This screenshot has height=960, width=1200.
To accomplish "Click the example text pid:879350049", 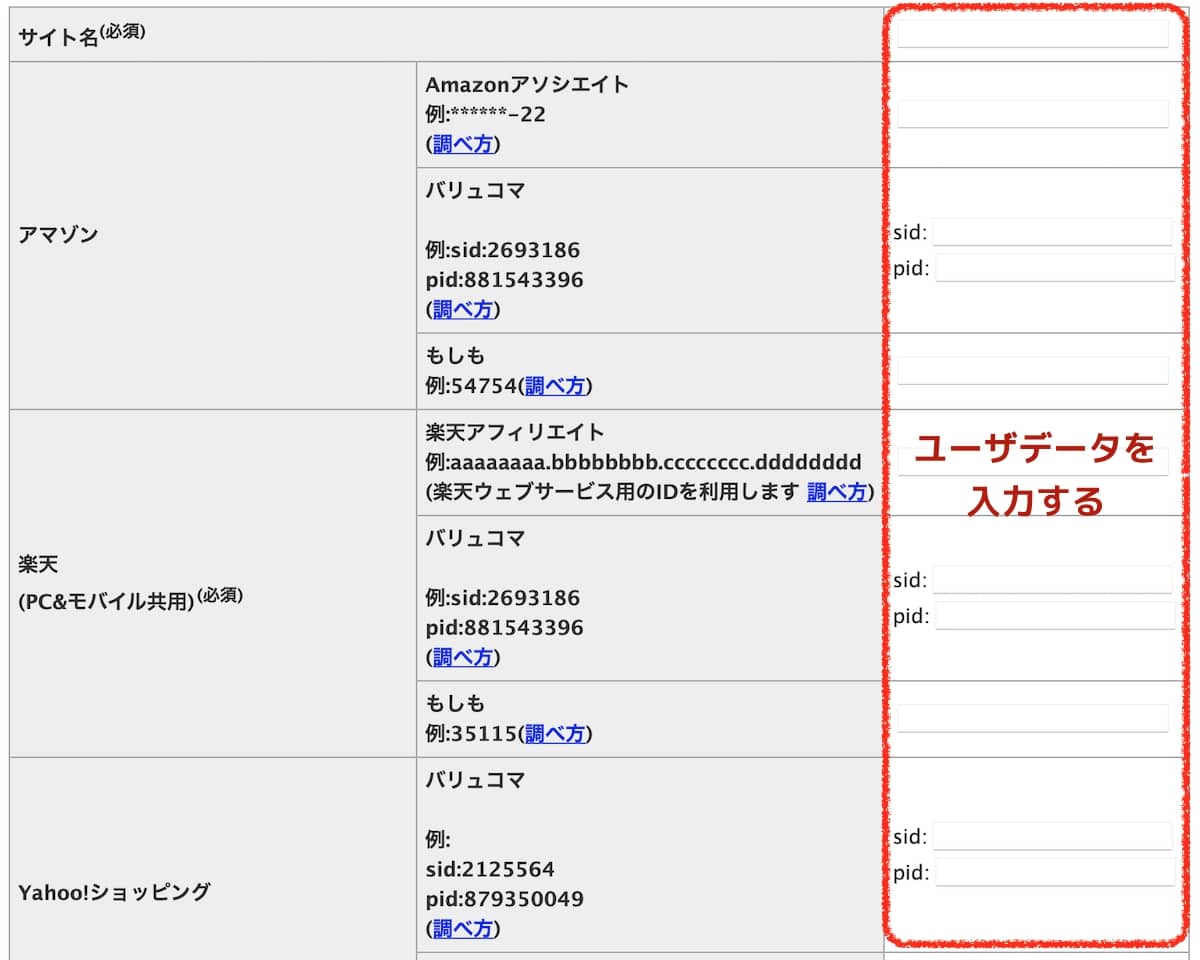I will [x=504, y=899].
